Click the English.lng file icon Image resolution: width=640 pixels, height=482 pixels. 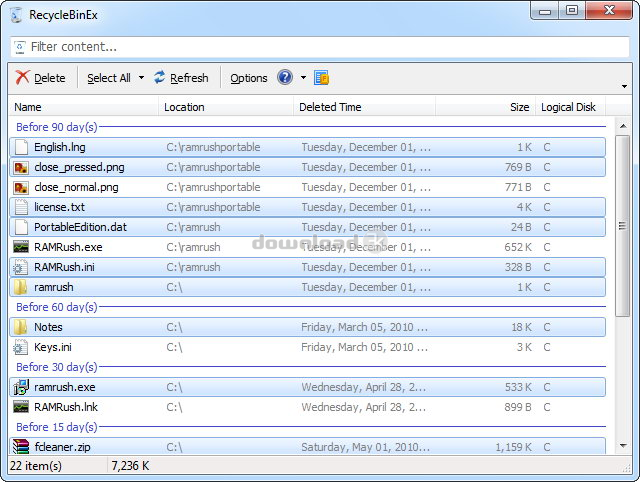(x=21, y=147)
